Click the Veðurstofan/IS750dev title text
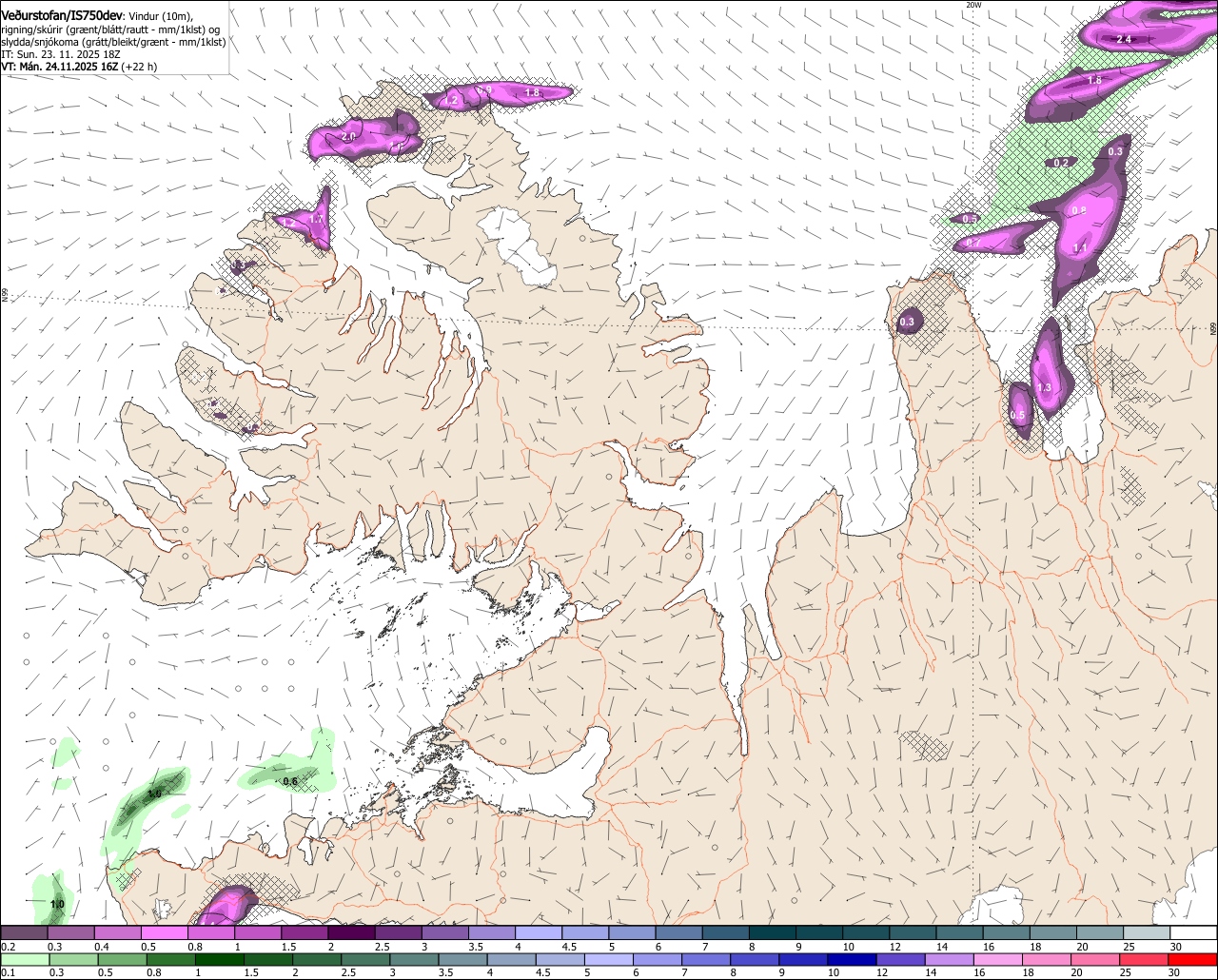Viewport: 1218px width, 980px height. (x=61, y=16)
